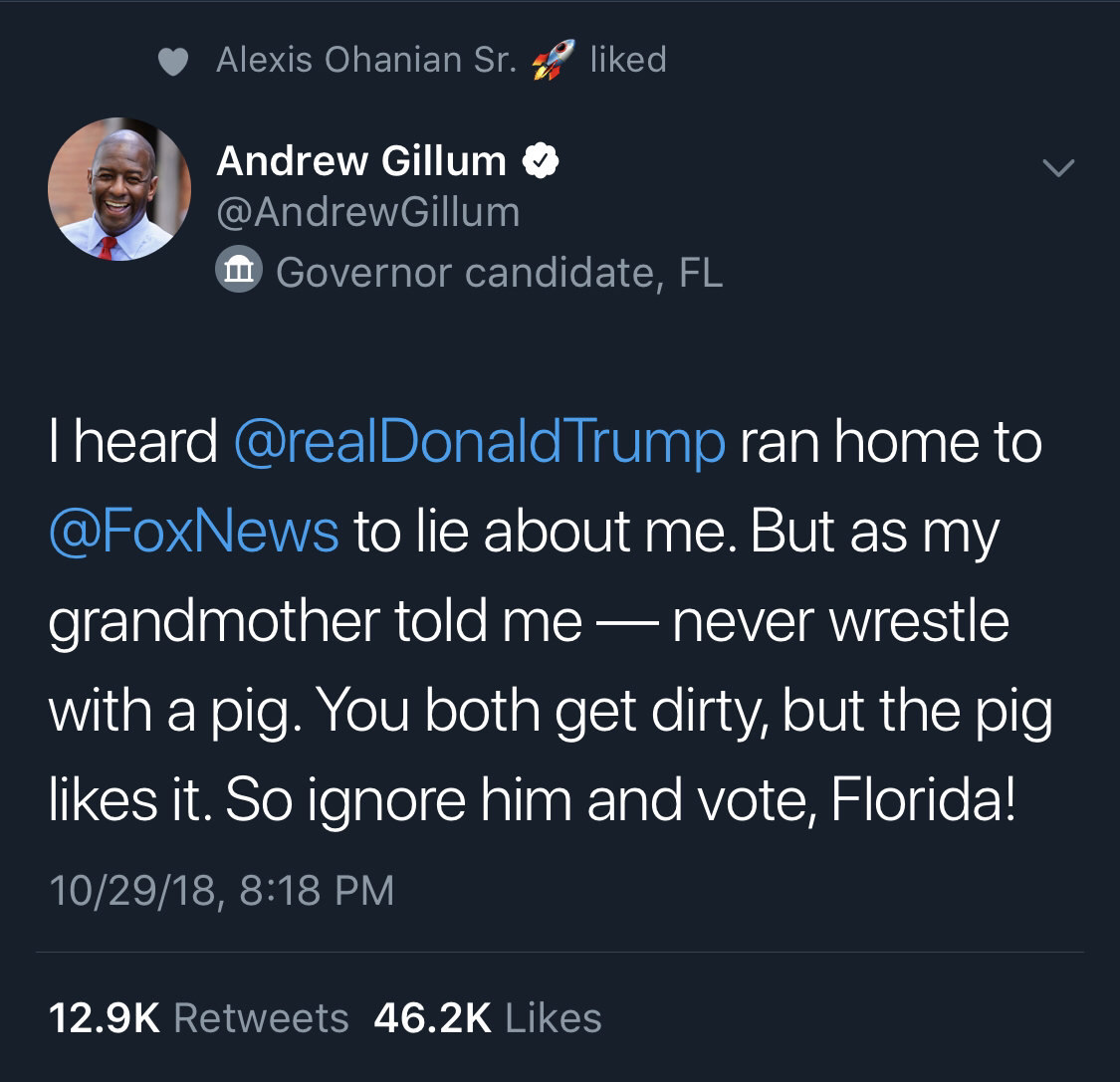The width and height of the screenshot is (1120, 1082).
Task: Click the Governor candidate, FL label
Action: (499, 272)
